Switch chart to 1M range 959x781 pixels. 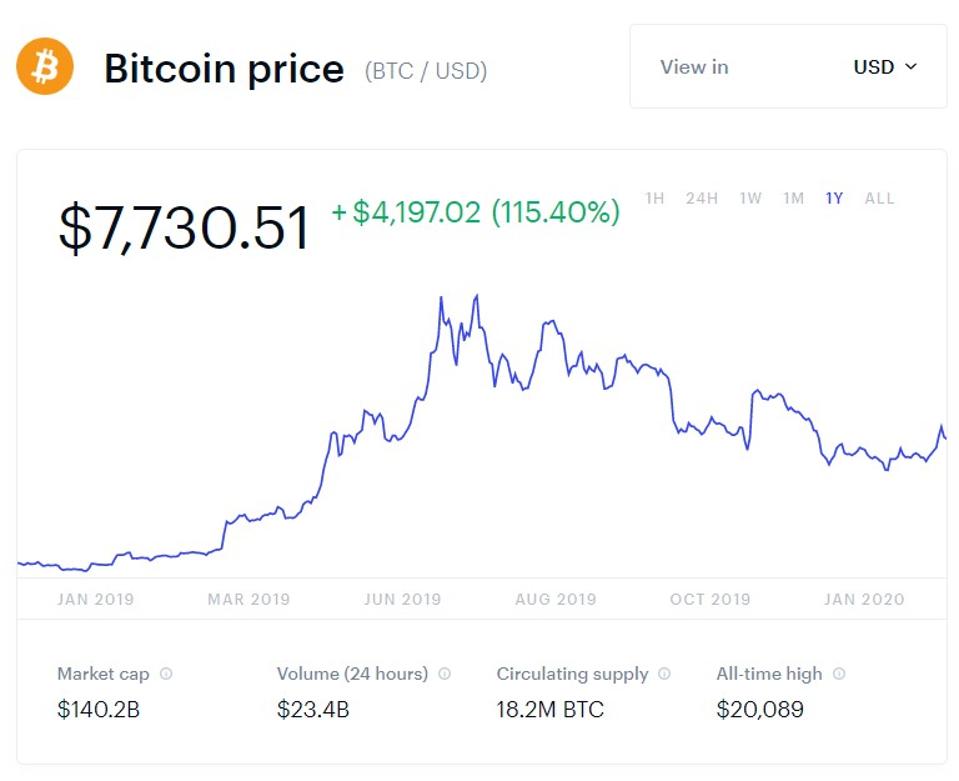point(794,198)
